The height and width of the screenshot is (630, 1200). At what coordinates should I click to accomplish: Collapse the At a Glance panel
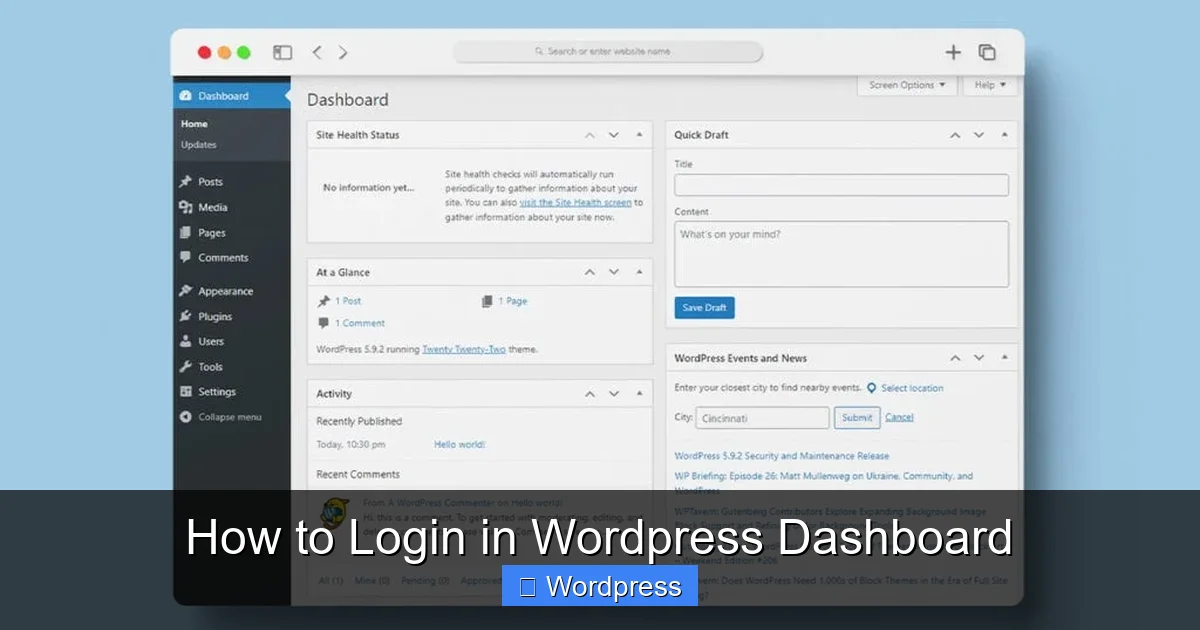click(x=639, y=272)
